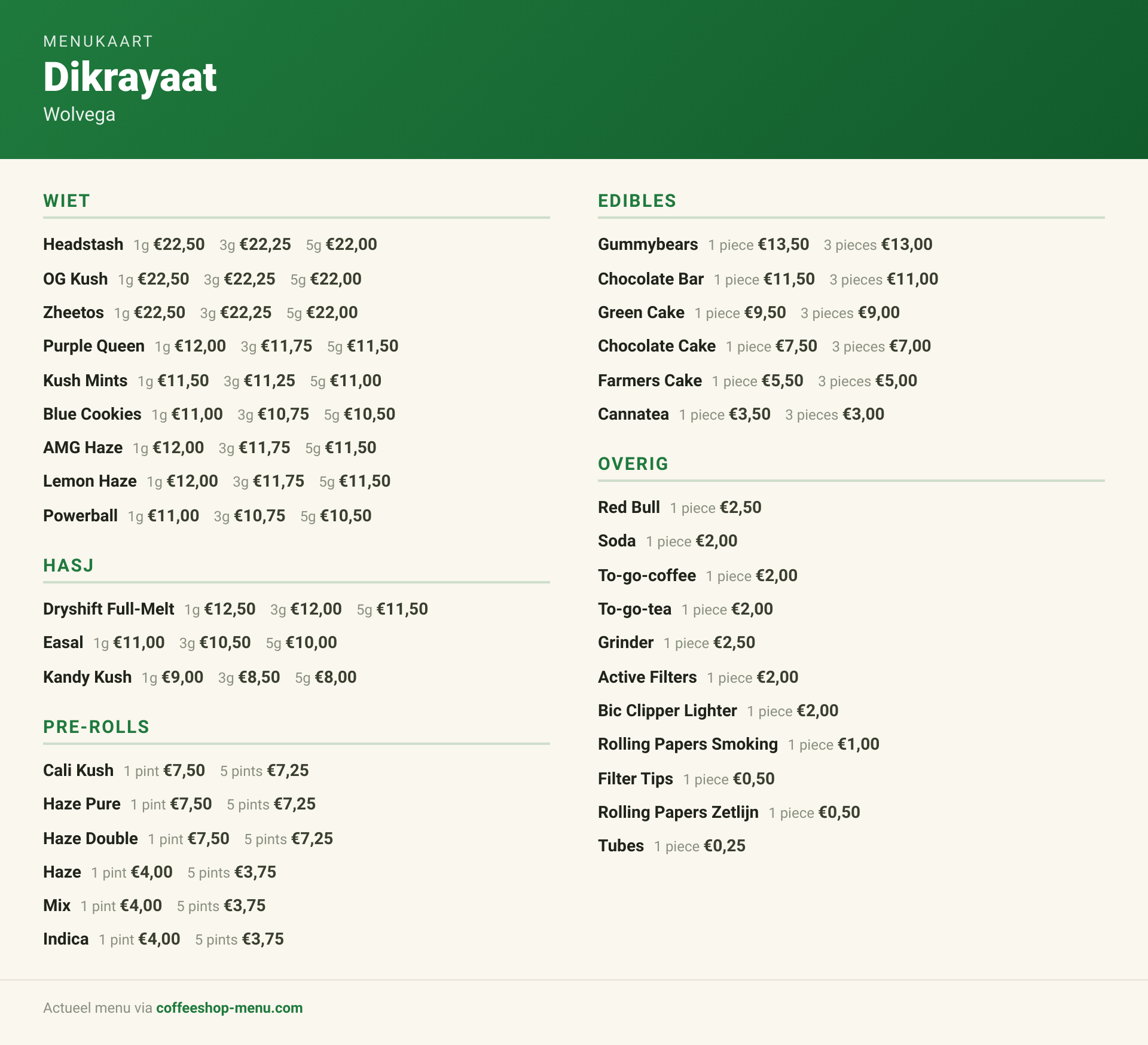Click the Filter Tips item name
The height and width of the screenshot is (1045, 1148).
coord(636,779)
